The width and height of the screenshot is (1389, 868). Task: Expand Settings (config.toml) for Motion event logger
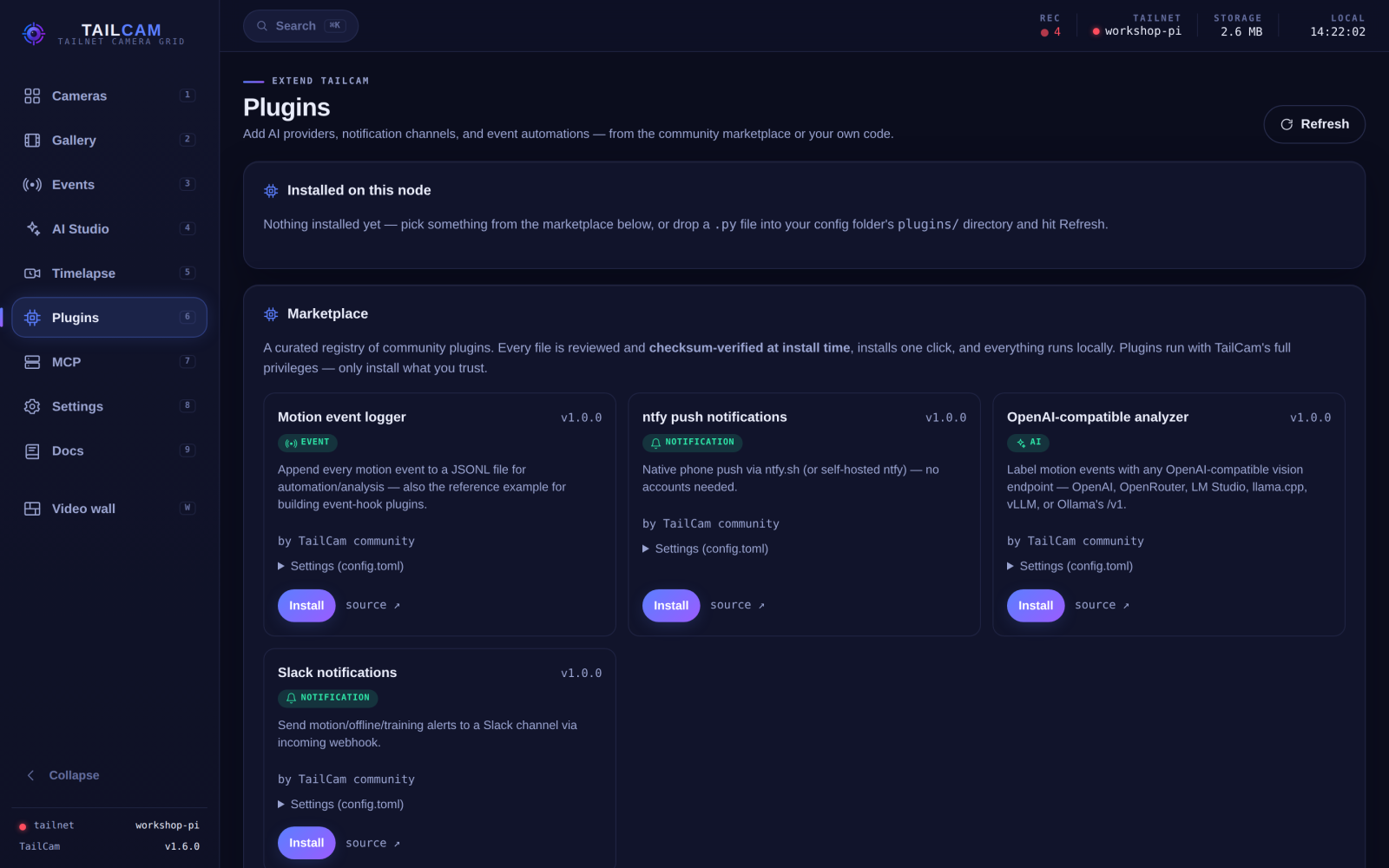coord(340,566)
